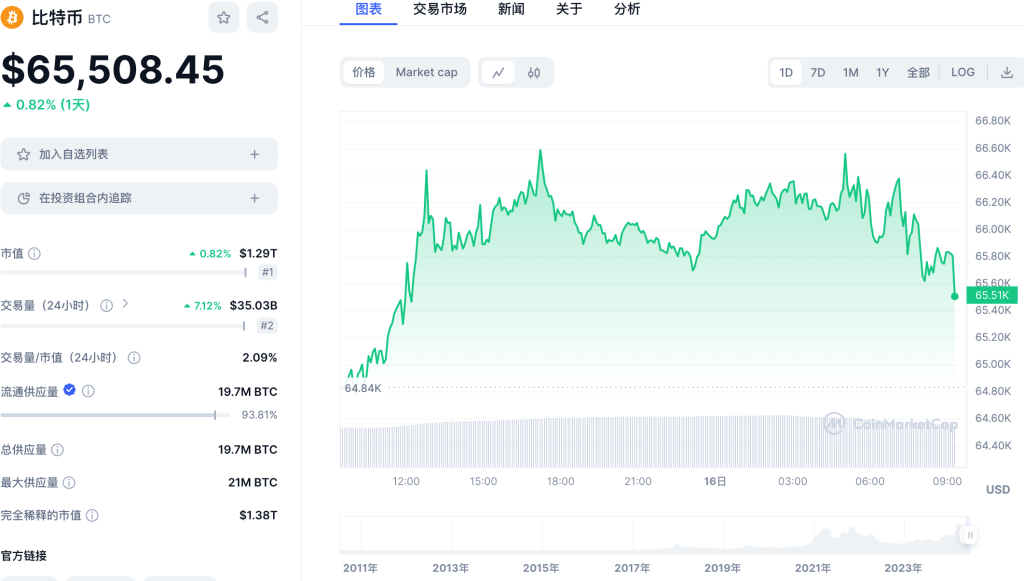Screen dimensions: 1024x581
Task: Click info icon beside 最大供应量
Action: pyautogui.click(x=68, y=483)
